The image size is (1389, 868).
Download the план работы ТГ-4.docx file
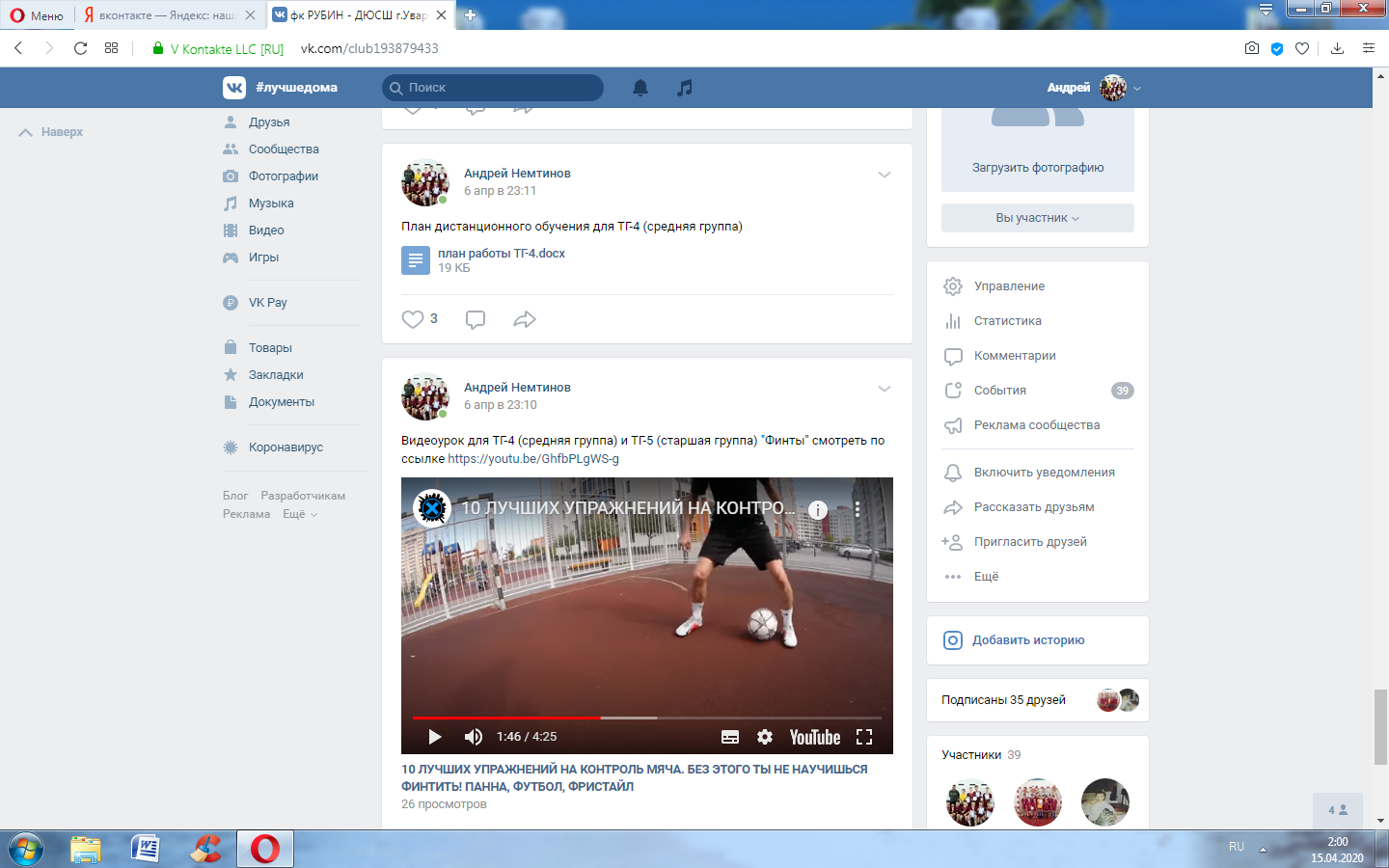501,254
